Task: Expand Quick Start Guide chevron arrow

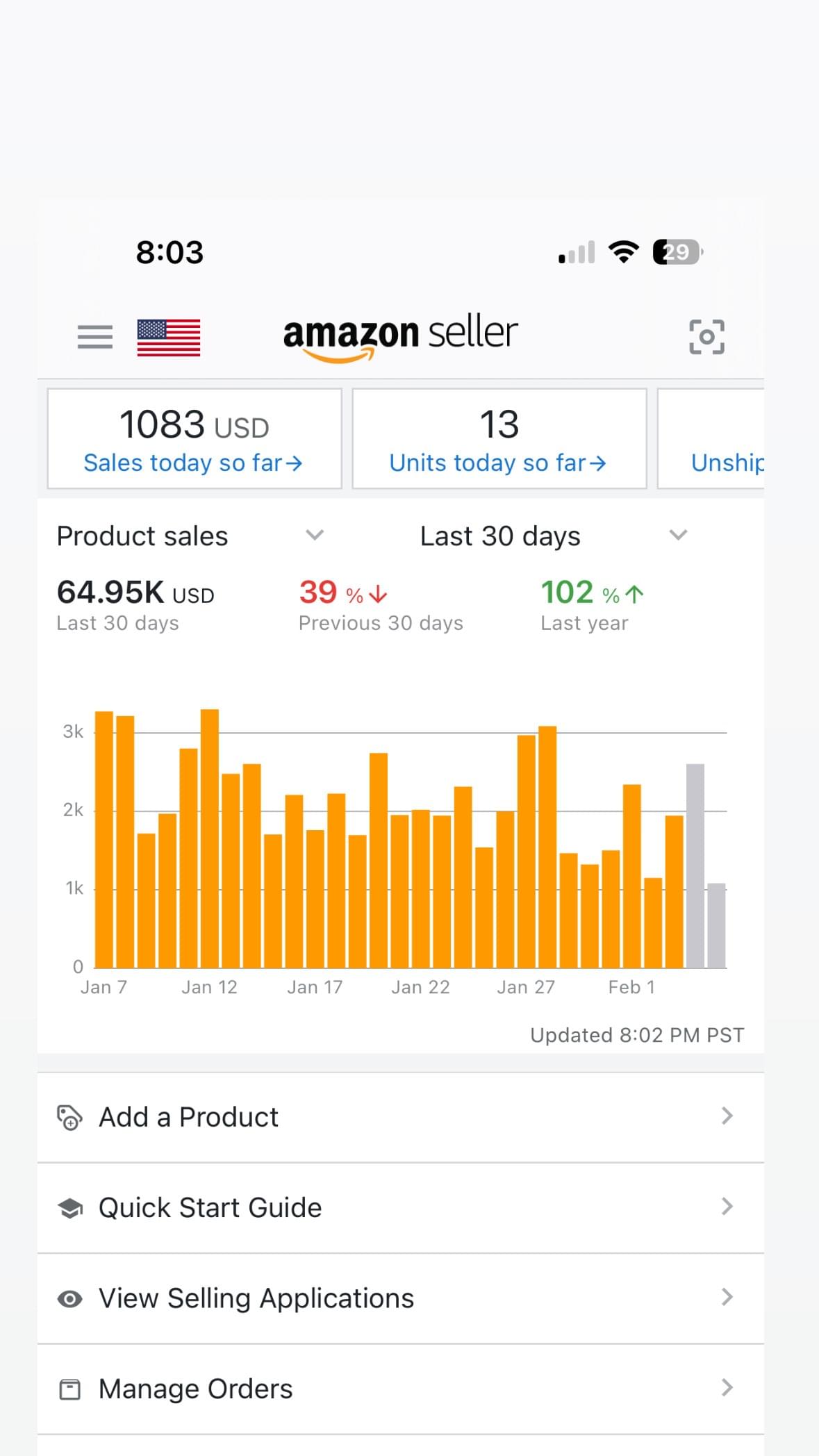Action: click(727, 1207)
